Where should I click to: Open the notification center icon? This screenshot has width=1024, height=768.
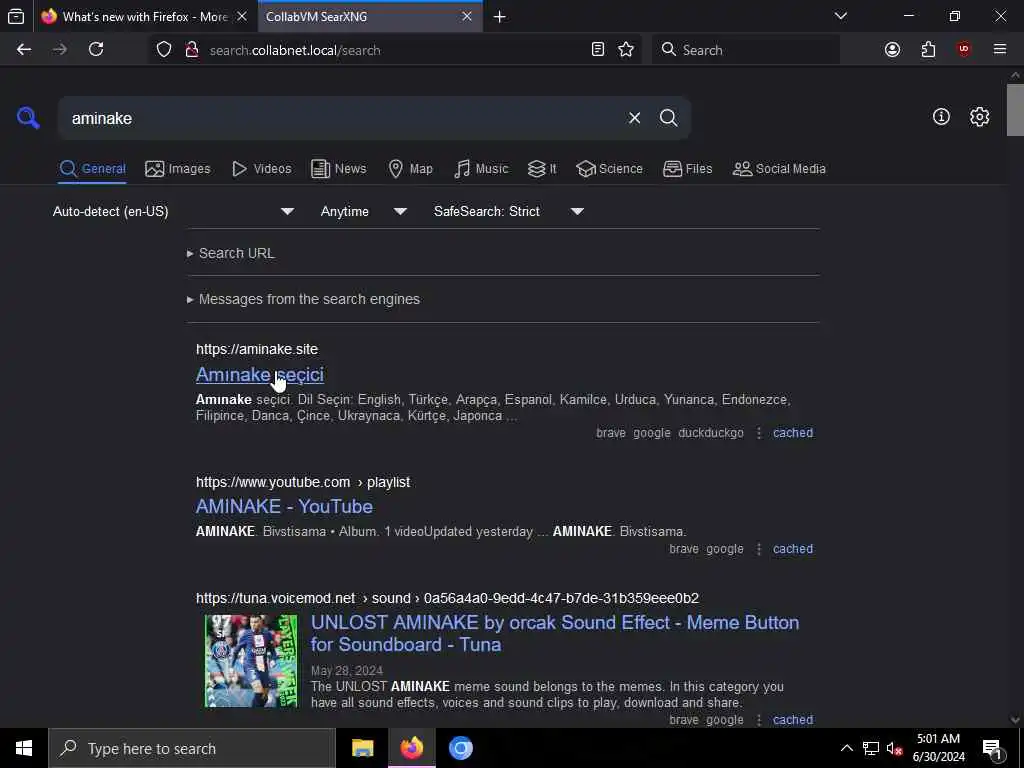pyautogui.click(x=992, y=748)
